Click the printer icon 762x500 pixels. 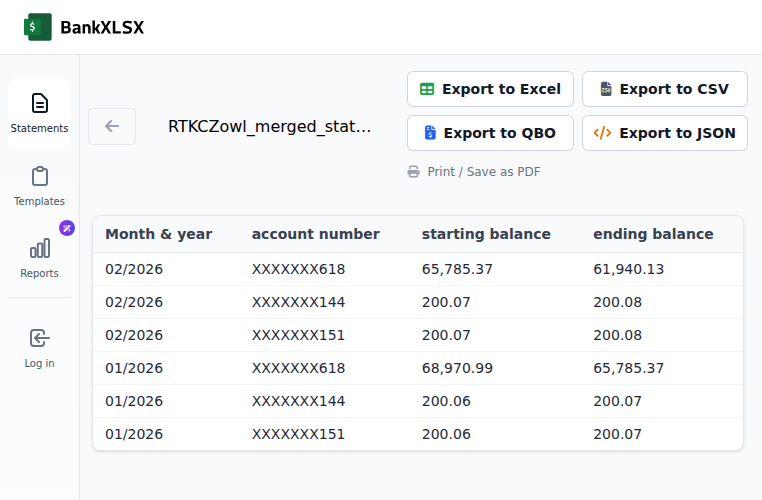coord(414,172)
